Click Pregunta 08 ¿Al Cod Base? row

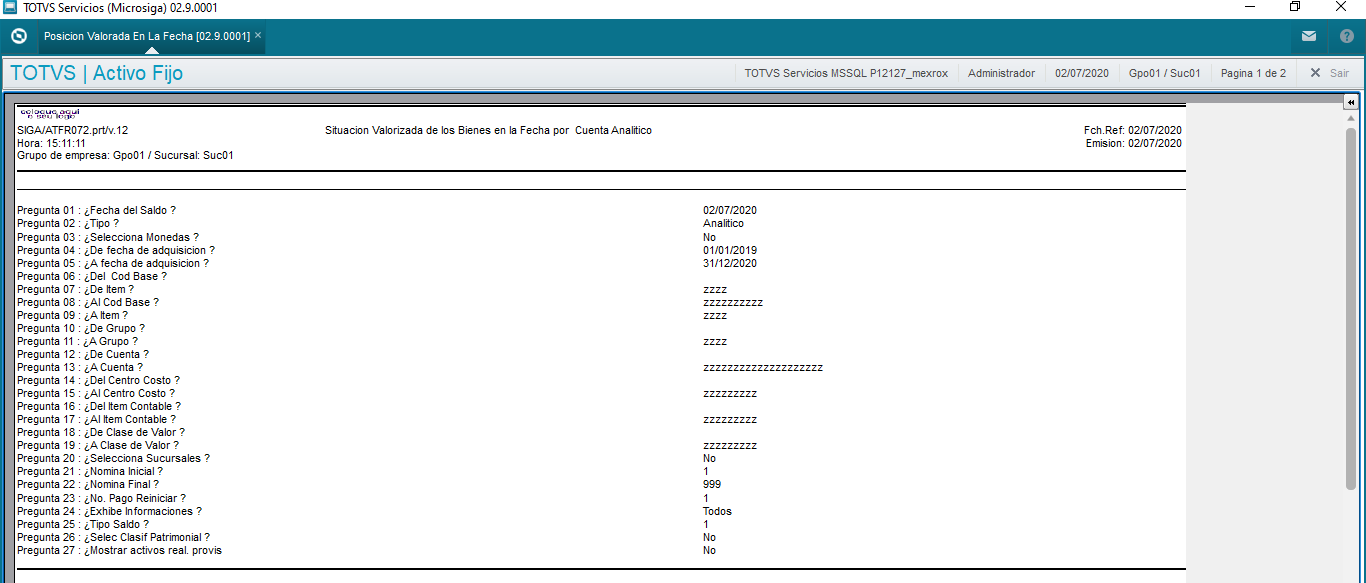pyautogui.click(x=88, y=302)
